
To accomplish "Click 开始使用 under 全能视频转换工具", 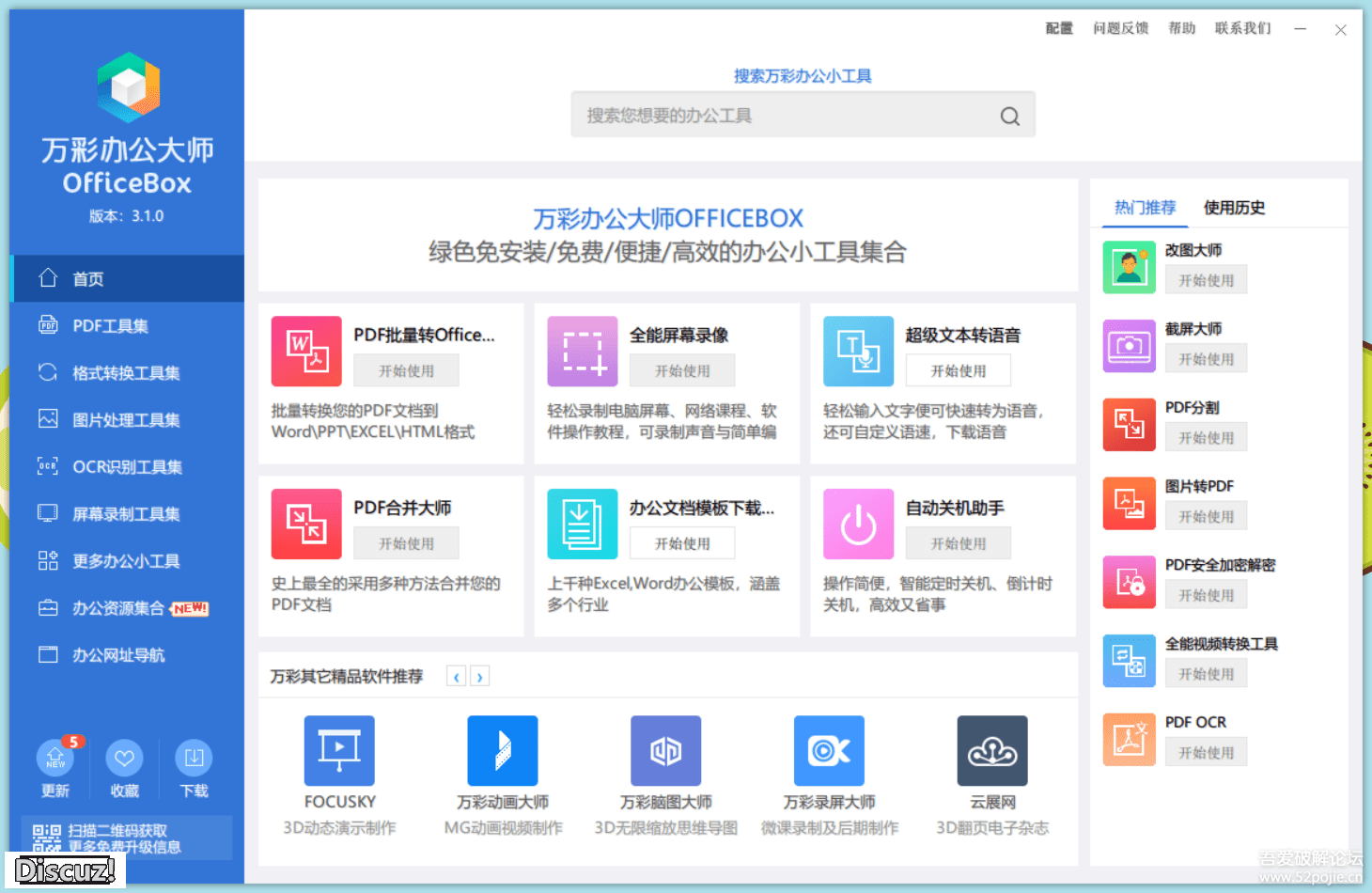I will click(1207, 674).
